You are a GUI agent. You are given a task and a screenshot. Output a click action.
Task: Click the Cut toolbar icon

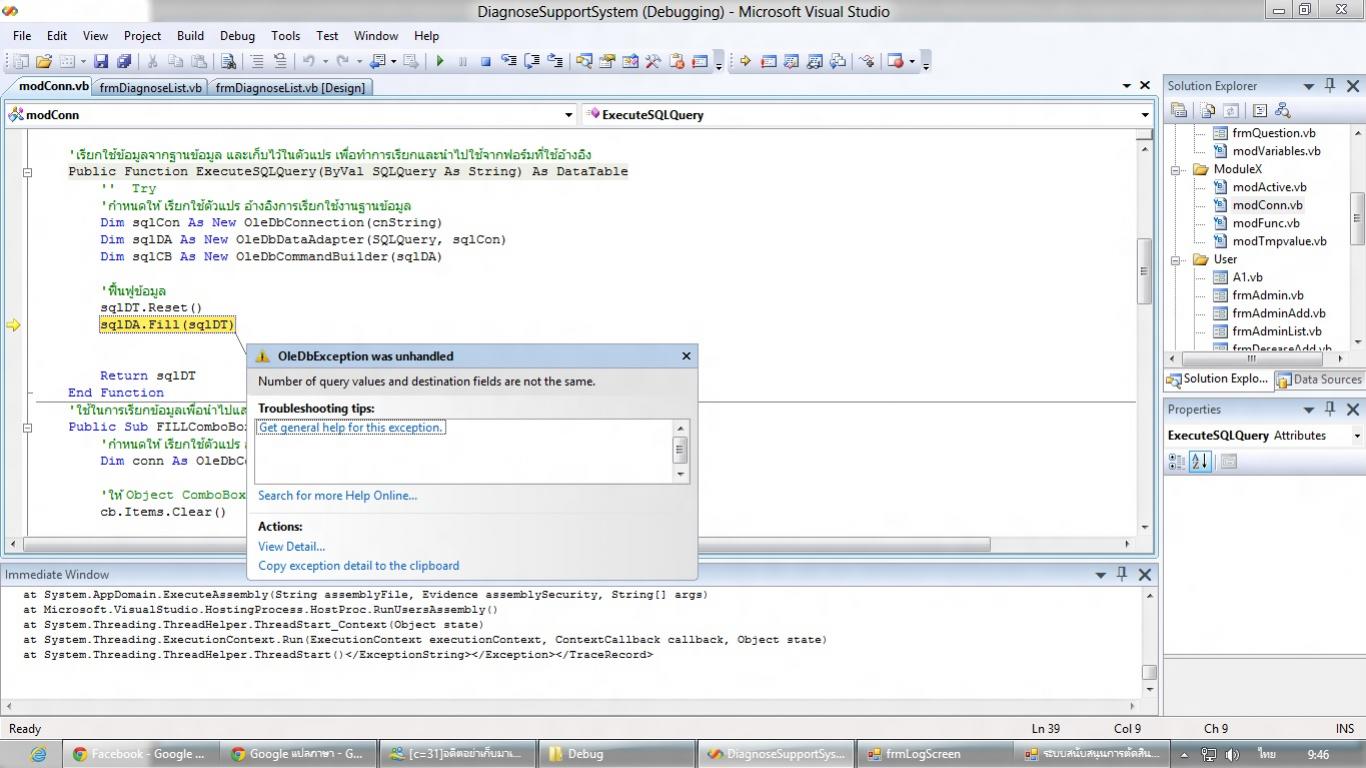coord(152,61)
